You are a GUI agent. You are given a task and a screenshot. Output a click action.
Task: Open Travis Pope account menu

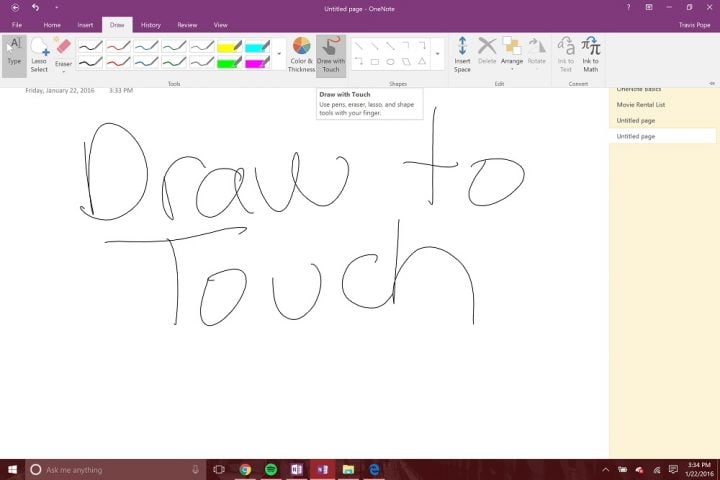tap(694, 25)
